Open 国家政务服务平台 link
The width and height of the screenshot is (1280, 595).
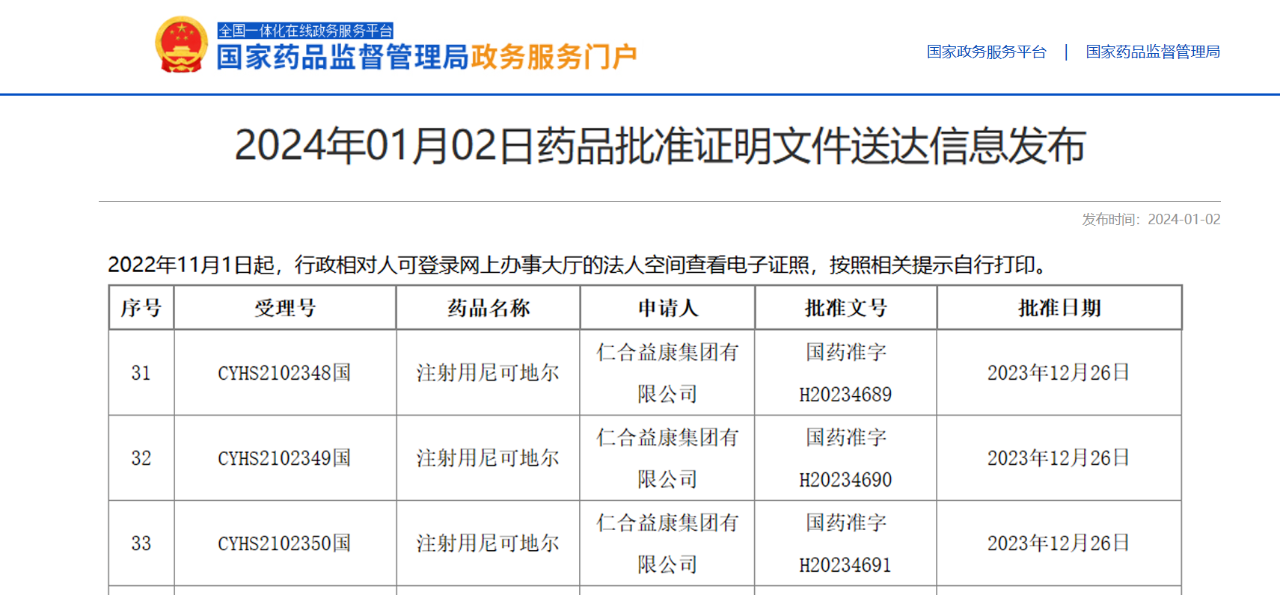pyautogui.click(x=986, y=52)
